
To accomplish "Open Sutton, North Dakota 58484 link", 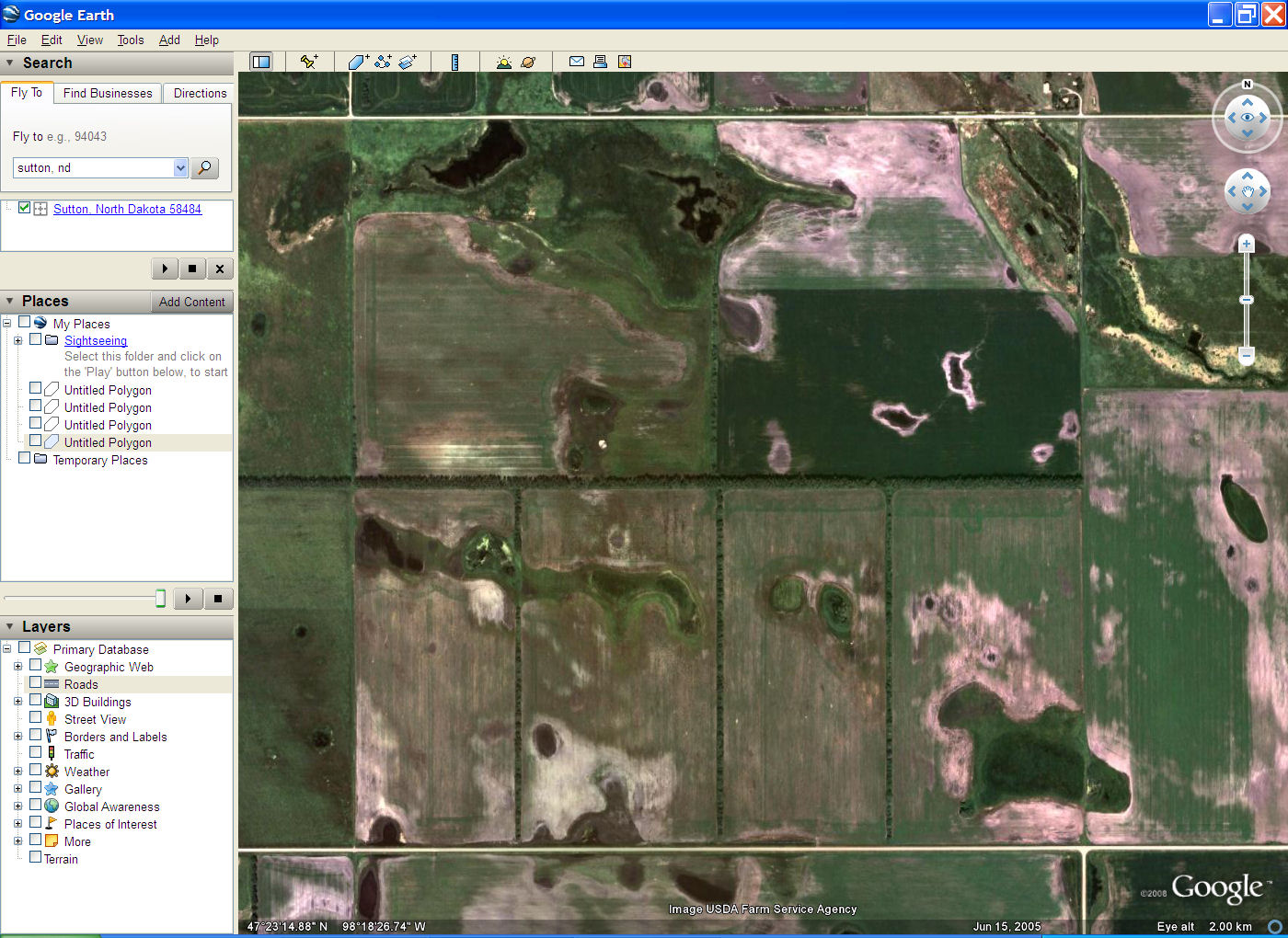I will click(x=127, y=209).
